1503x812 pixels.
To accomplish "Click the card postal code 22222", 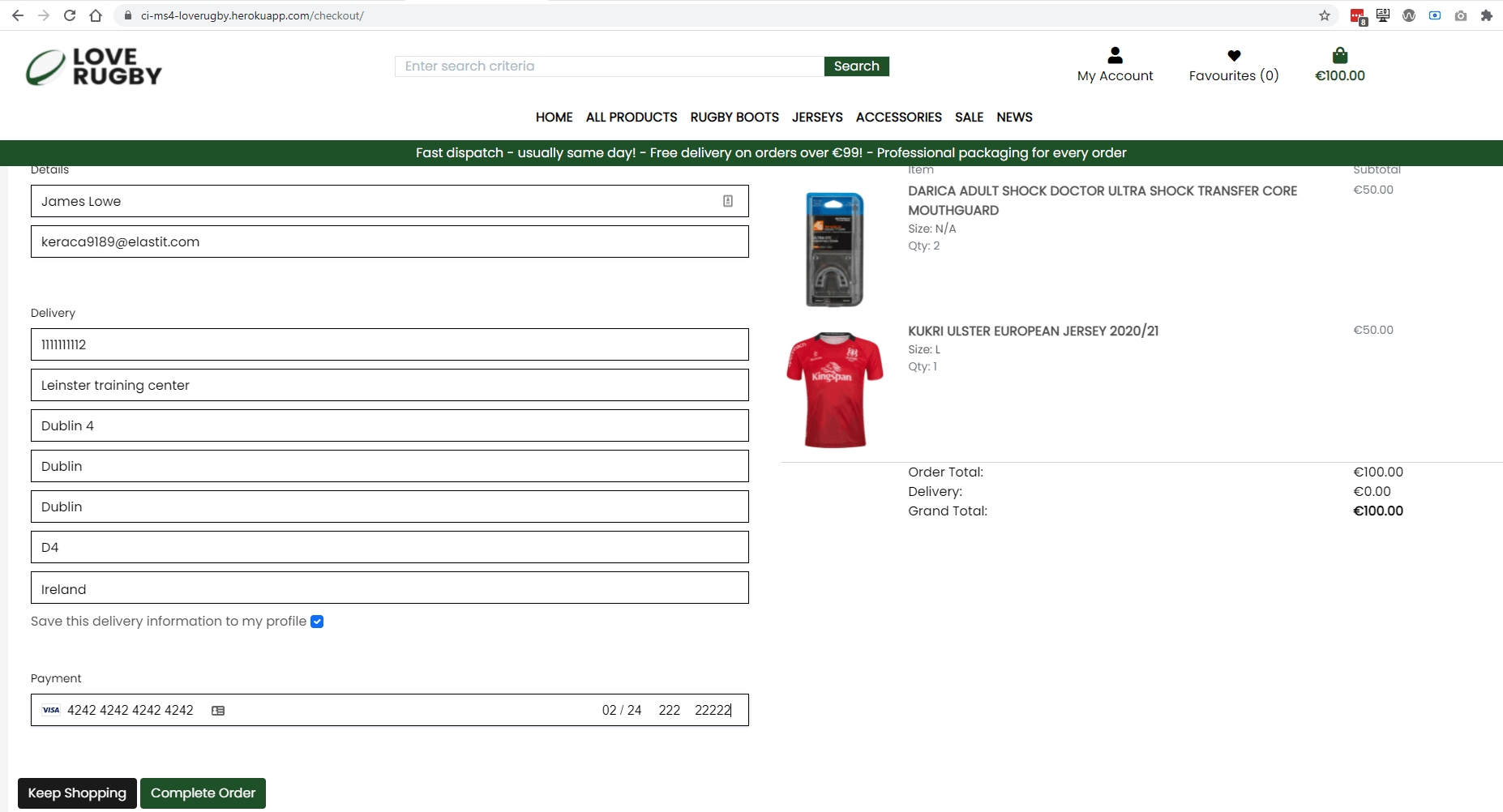I will click(713, 711).
